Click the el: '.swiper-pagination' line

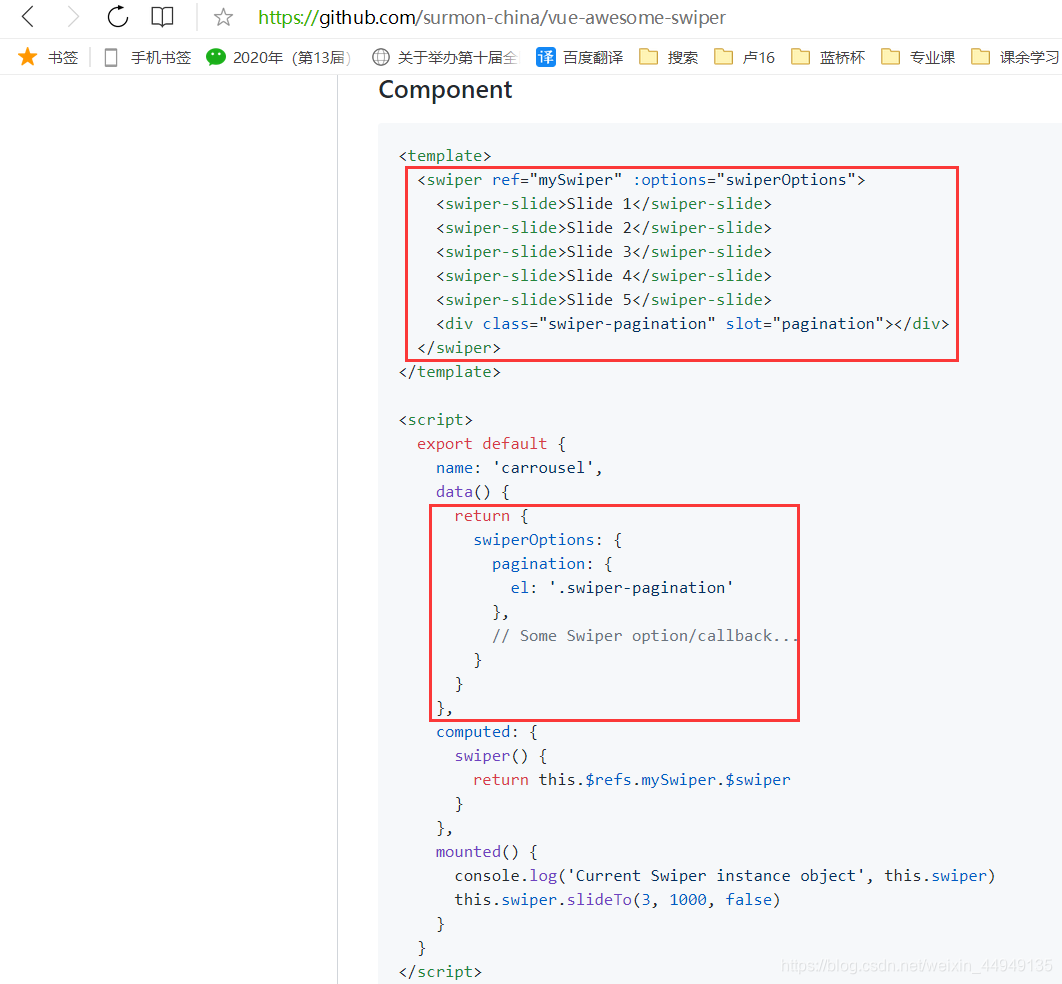pos(622,588)
